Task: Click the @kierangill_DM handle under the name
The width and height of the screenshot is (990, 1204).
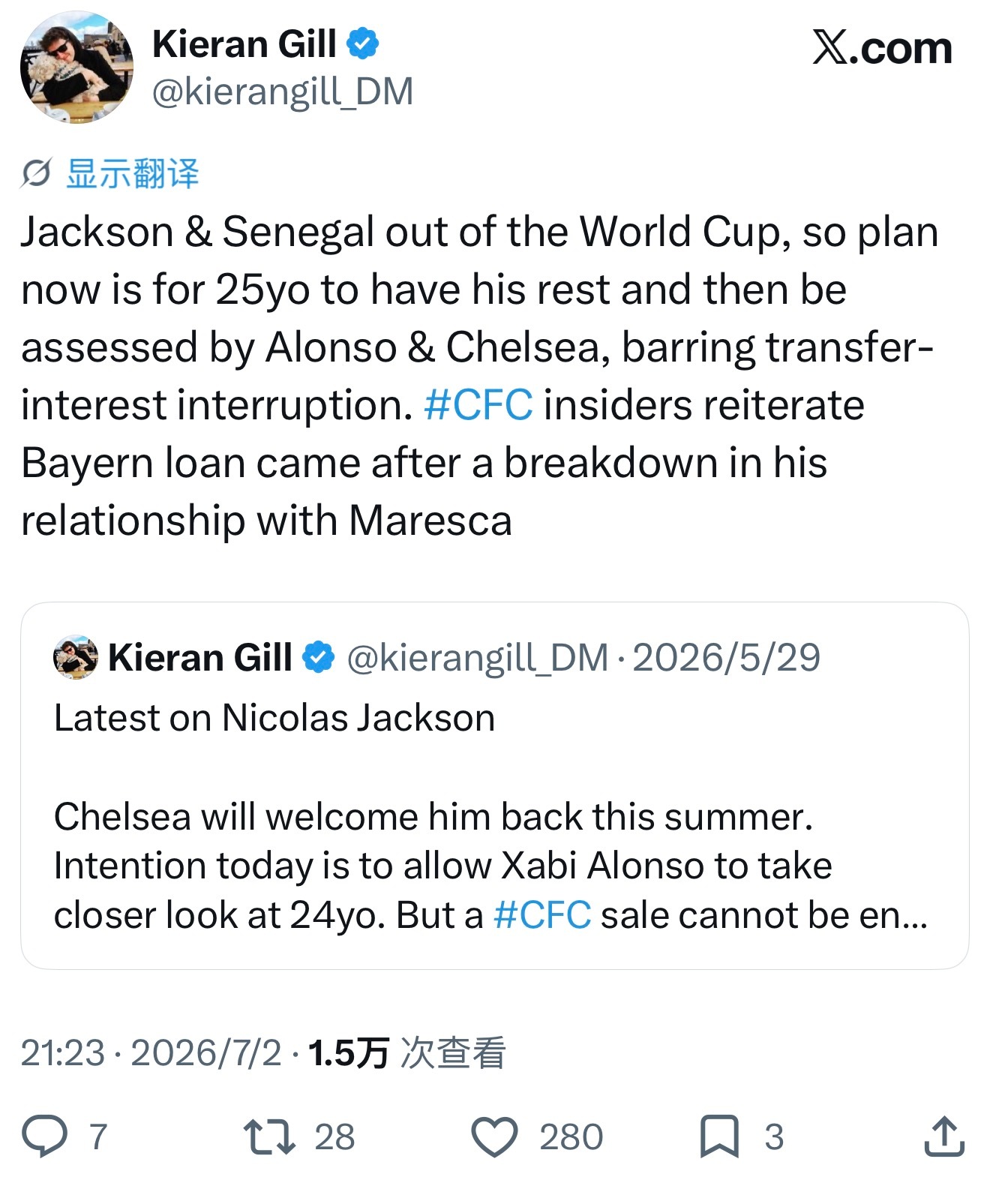Action: [x=283, y=92]
